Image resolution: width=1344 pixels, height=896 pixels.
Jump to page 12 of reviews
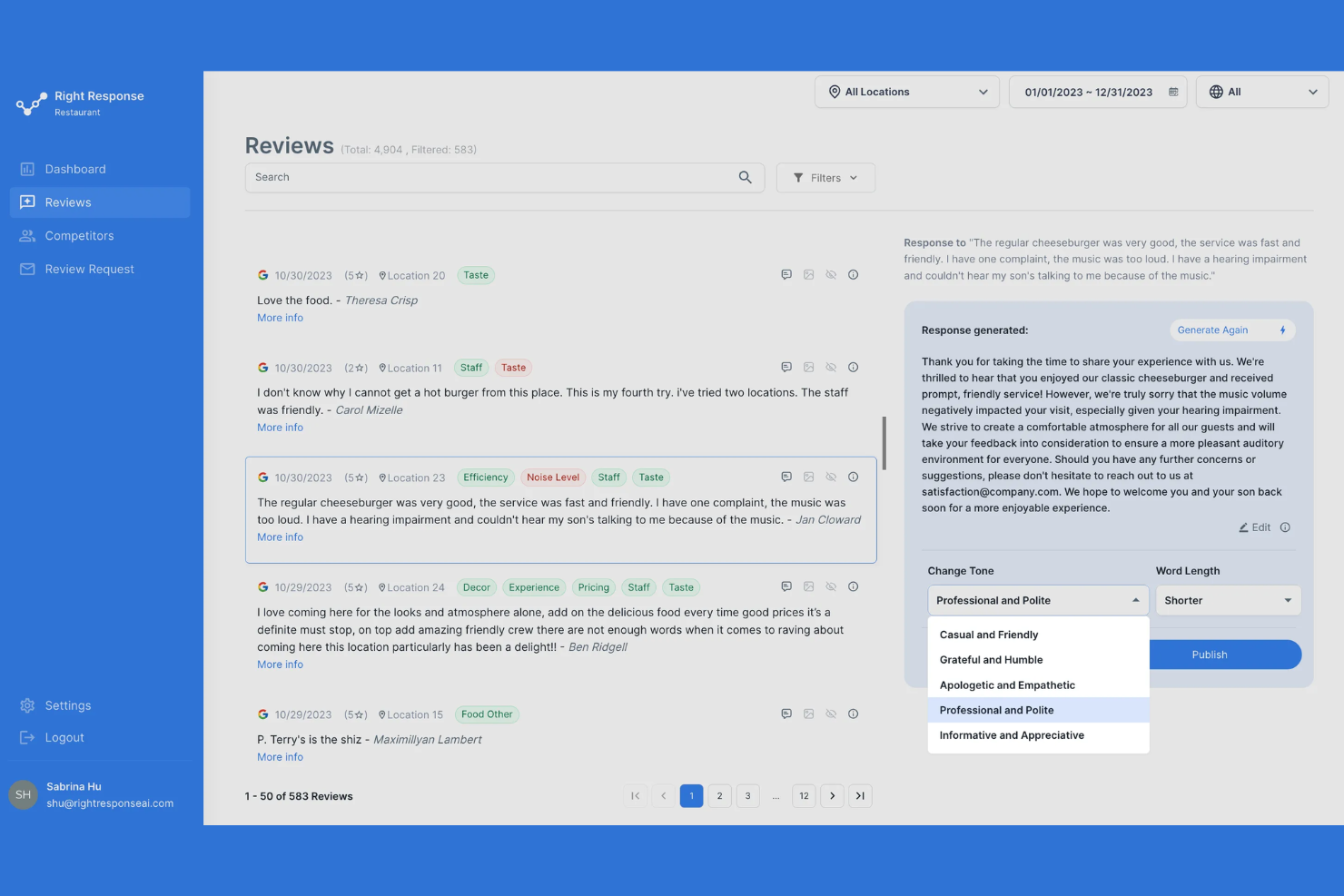pos(803,795)
